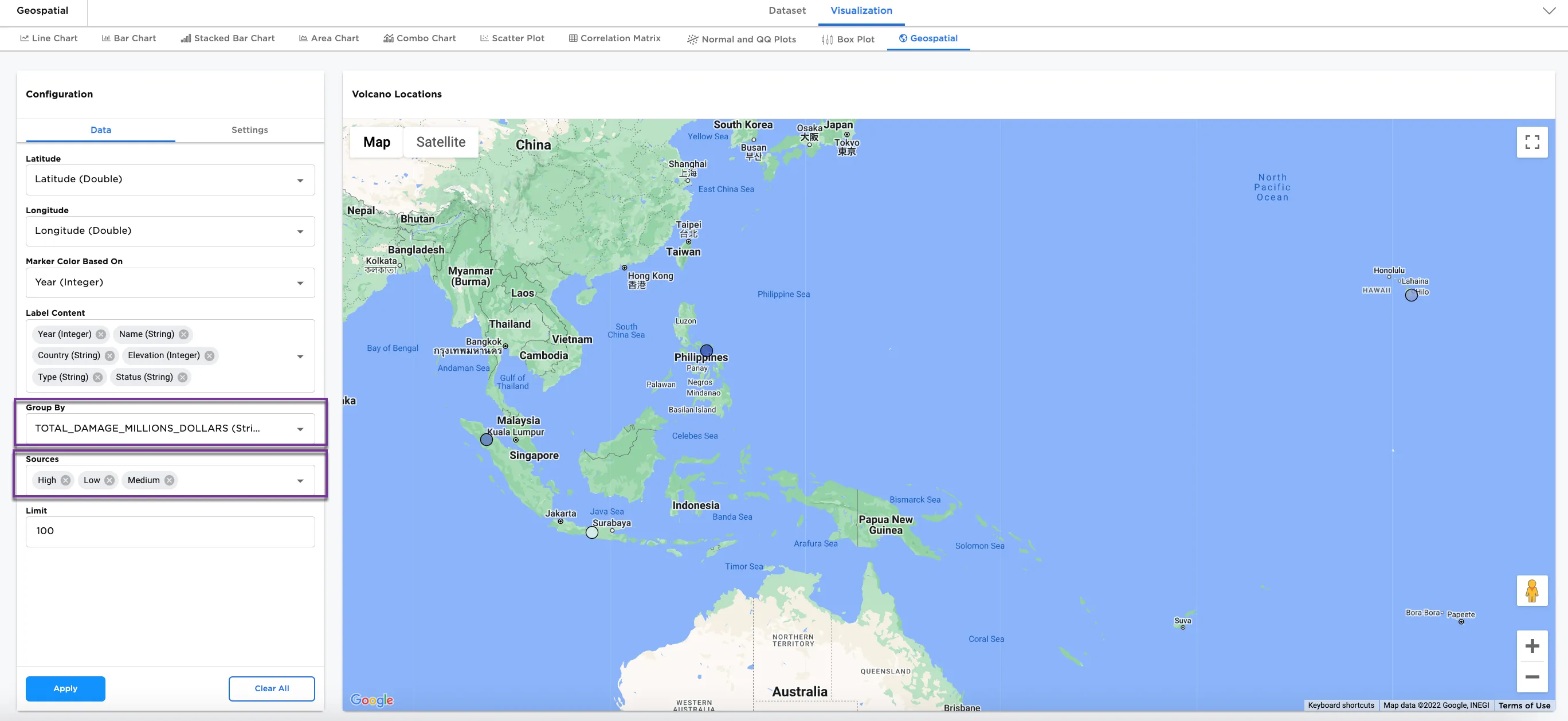
Task: Collapse the panel using top-right chevron
Action: 1549,11
